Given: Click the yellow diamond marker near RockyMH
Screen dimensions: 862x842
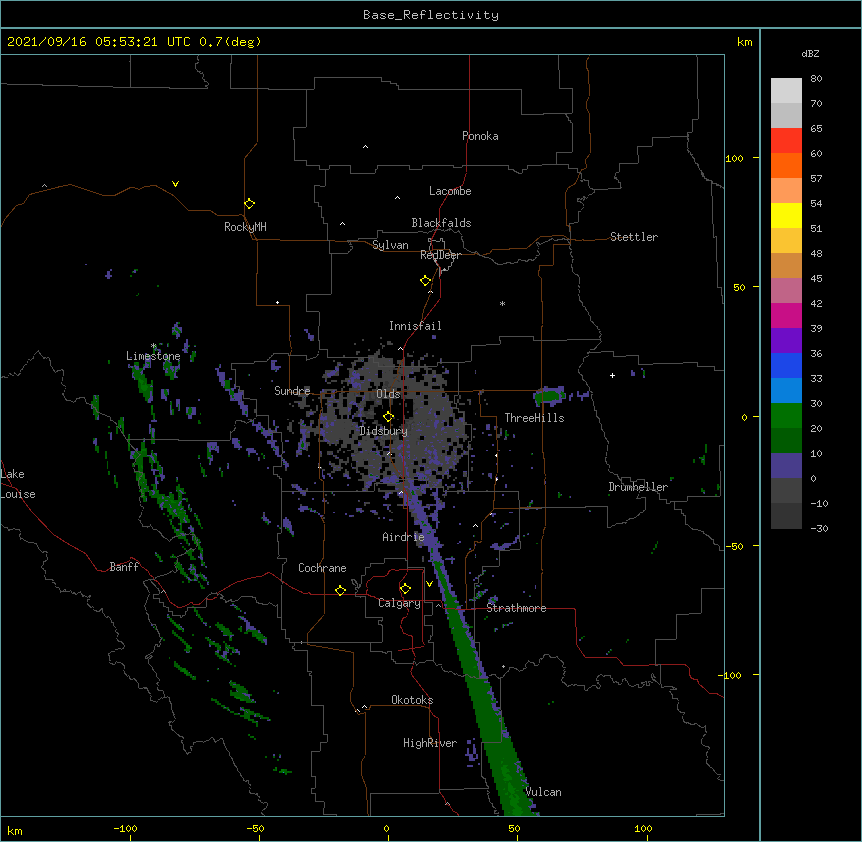Looking at the screenshot, I should 249,203.
